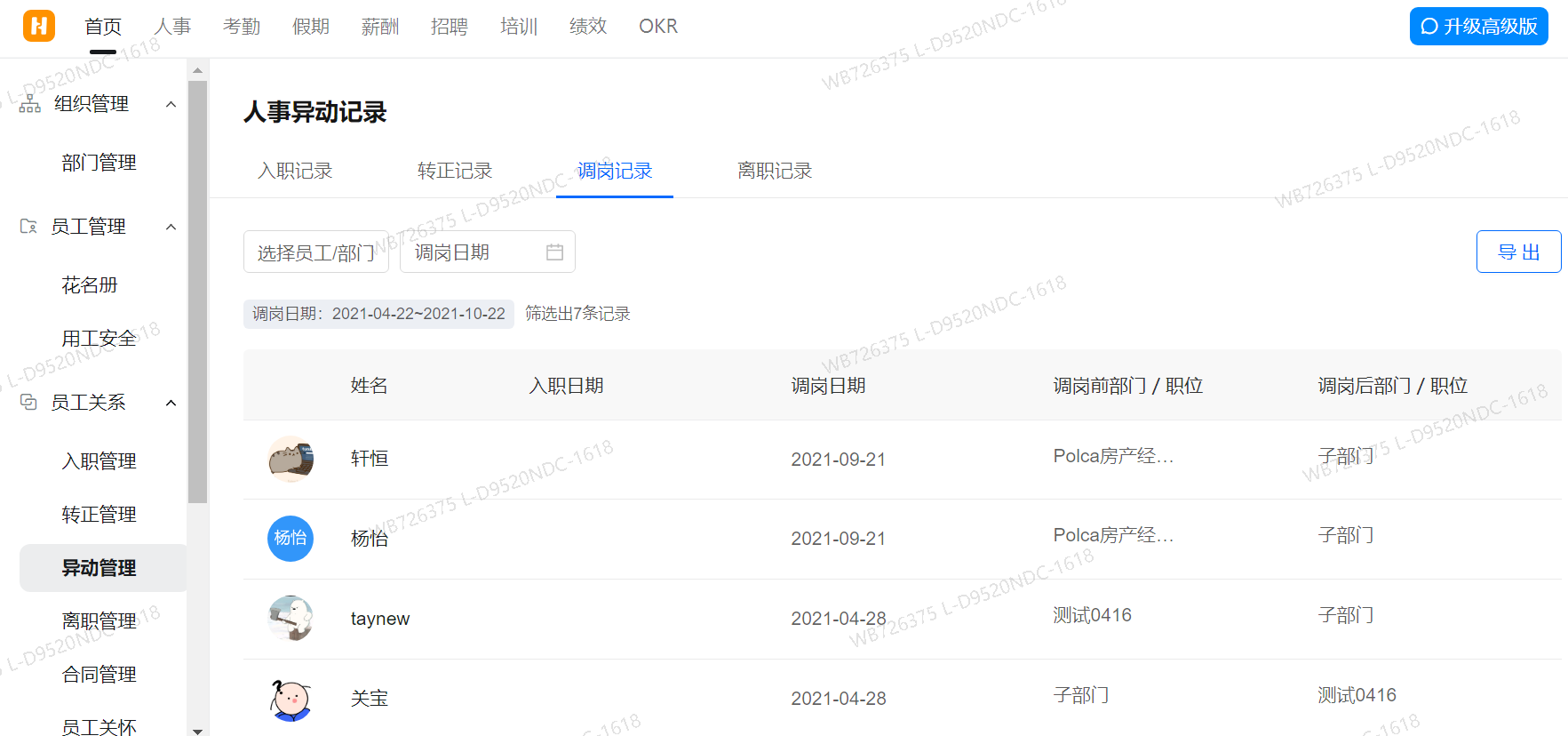Open 离职管理 in the sidebar
Screen dimensions: 1568x736
pyautogui.click(x=99, y=621)
